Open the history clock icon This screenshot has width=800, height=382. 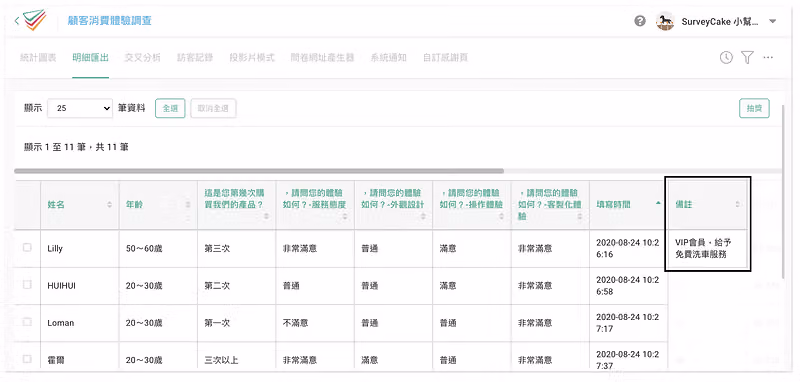pos(726,58)
